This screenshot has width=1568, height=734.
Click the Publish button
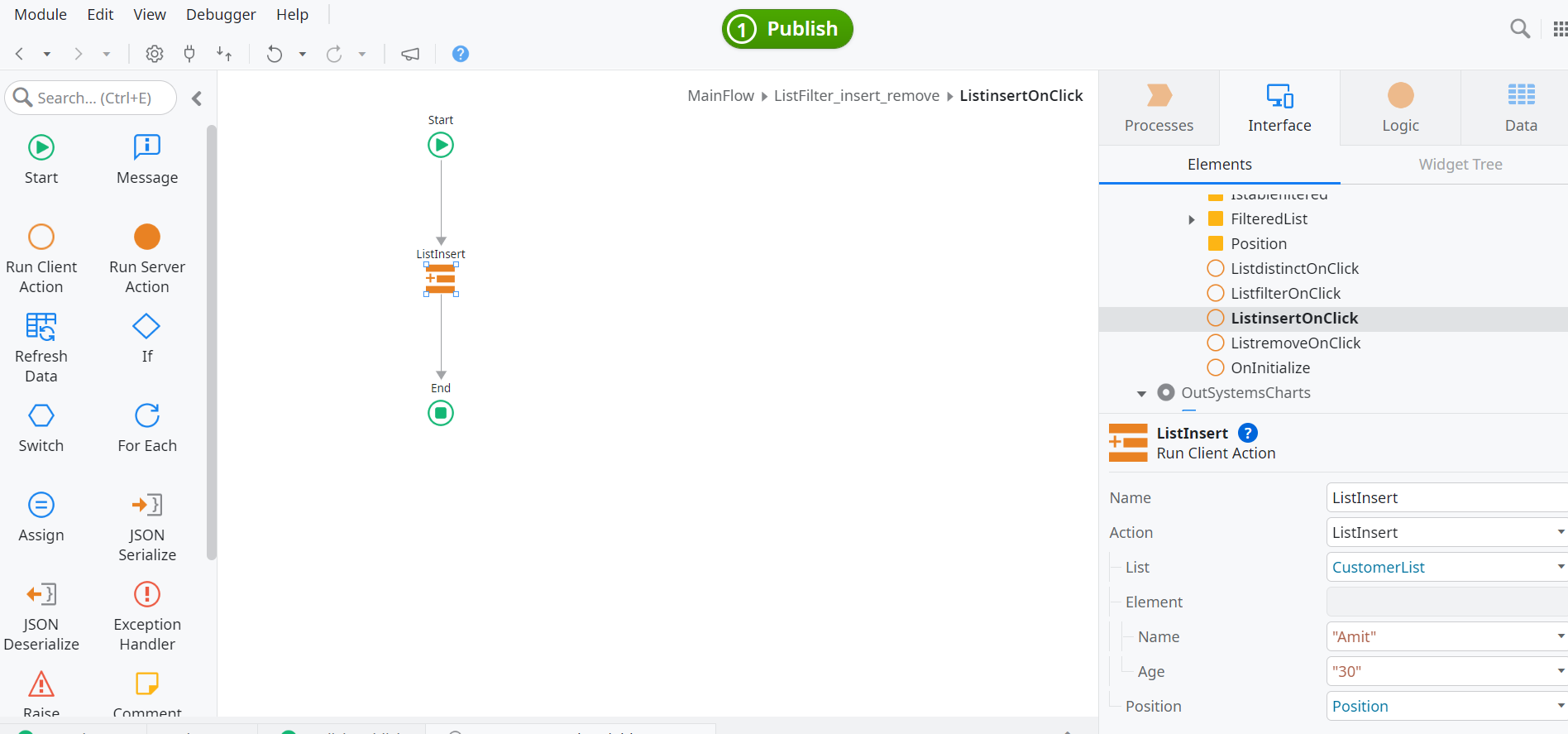pyautogui.click(x=786, y=28)
